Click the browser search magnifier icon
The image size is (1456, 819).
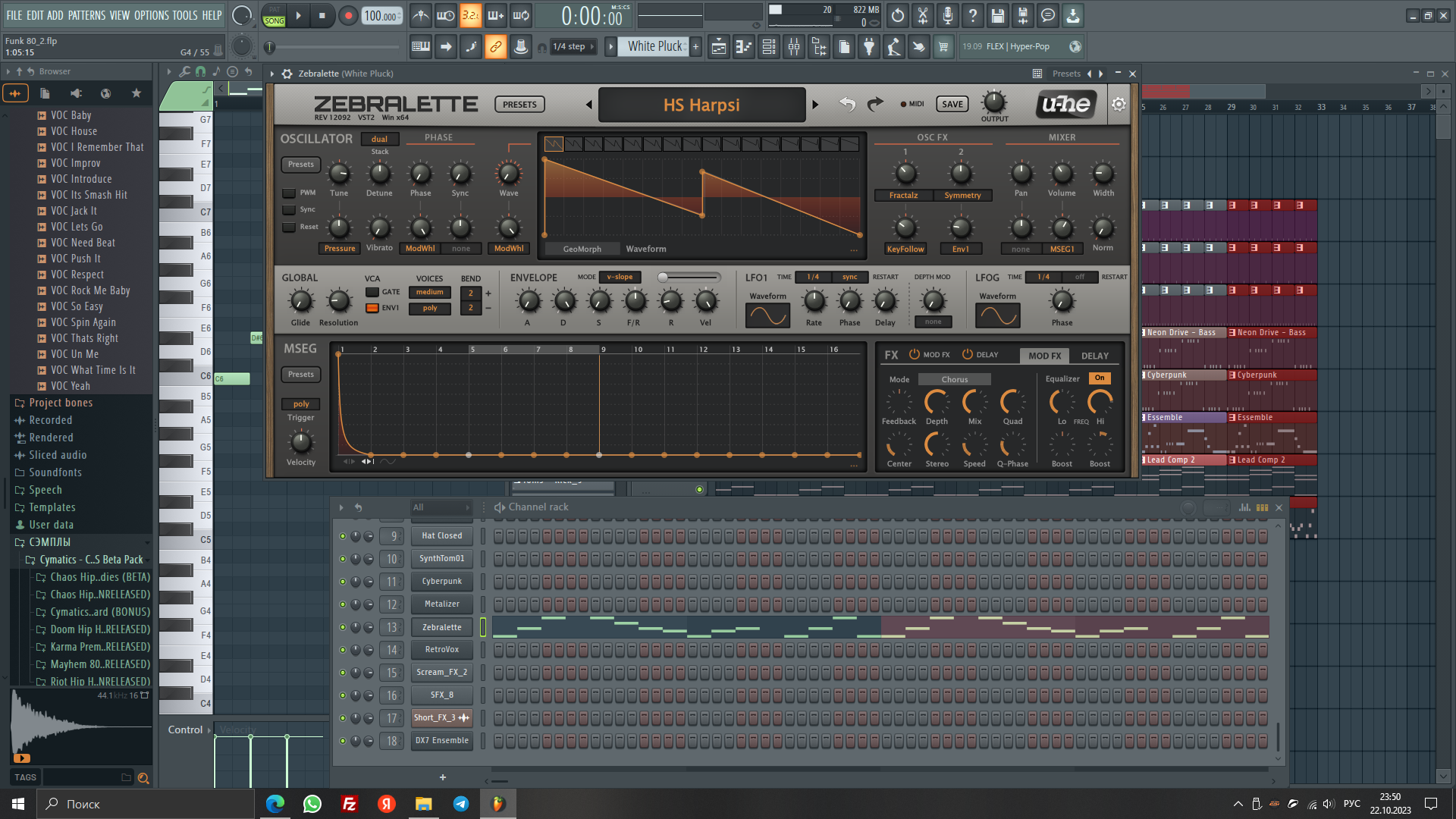[x=143, y=777]
